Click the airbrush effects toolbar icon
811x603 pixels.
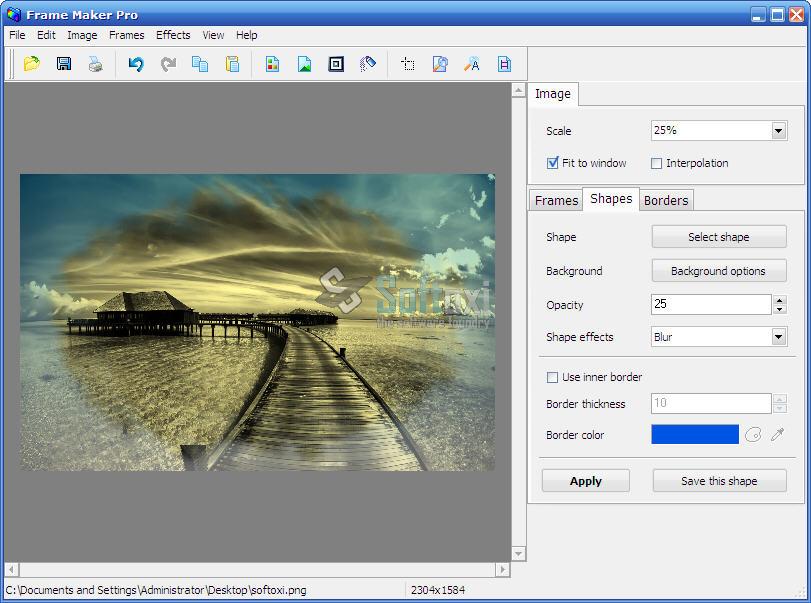(367, 64)
